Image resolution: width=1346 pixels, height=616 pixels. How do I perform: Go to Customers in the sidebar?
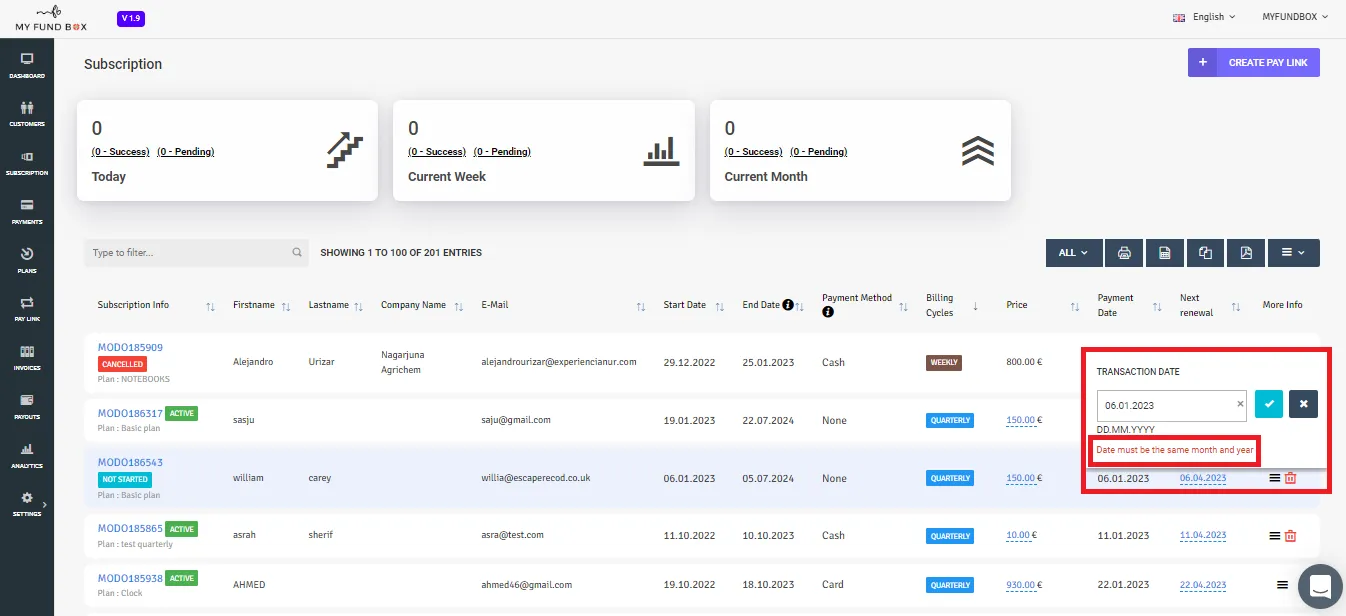(27, 114)
